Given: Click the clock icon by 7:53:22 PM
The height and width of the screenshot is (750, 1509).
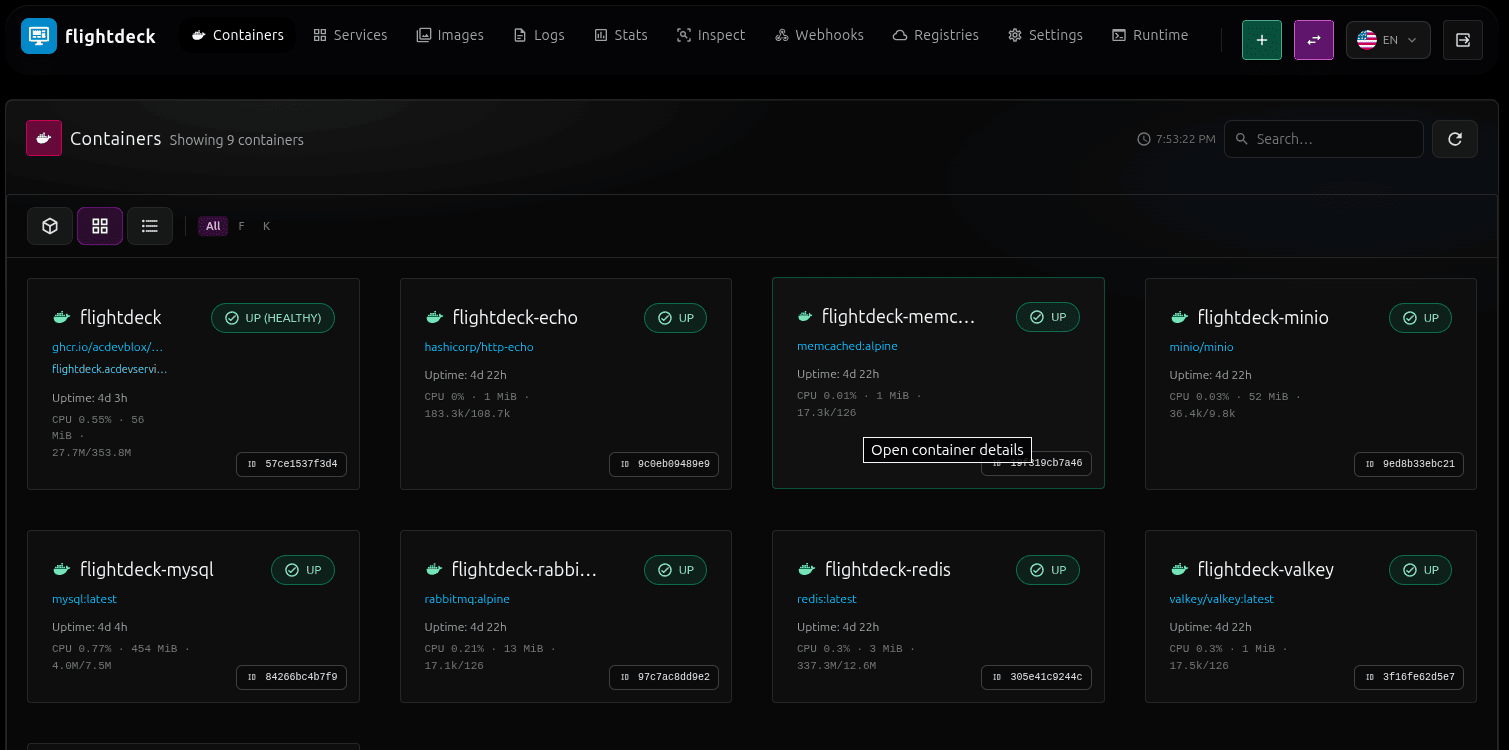Looking at the screenshot, I should click(1144, 139).
